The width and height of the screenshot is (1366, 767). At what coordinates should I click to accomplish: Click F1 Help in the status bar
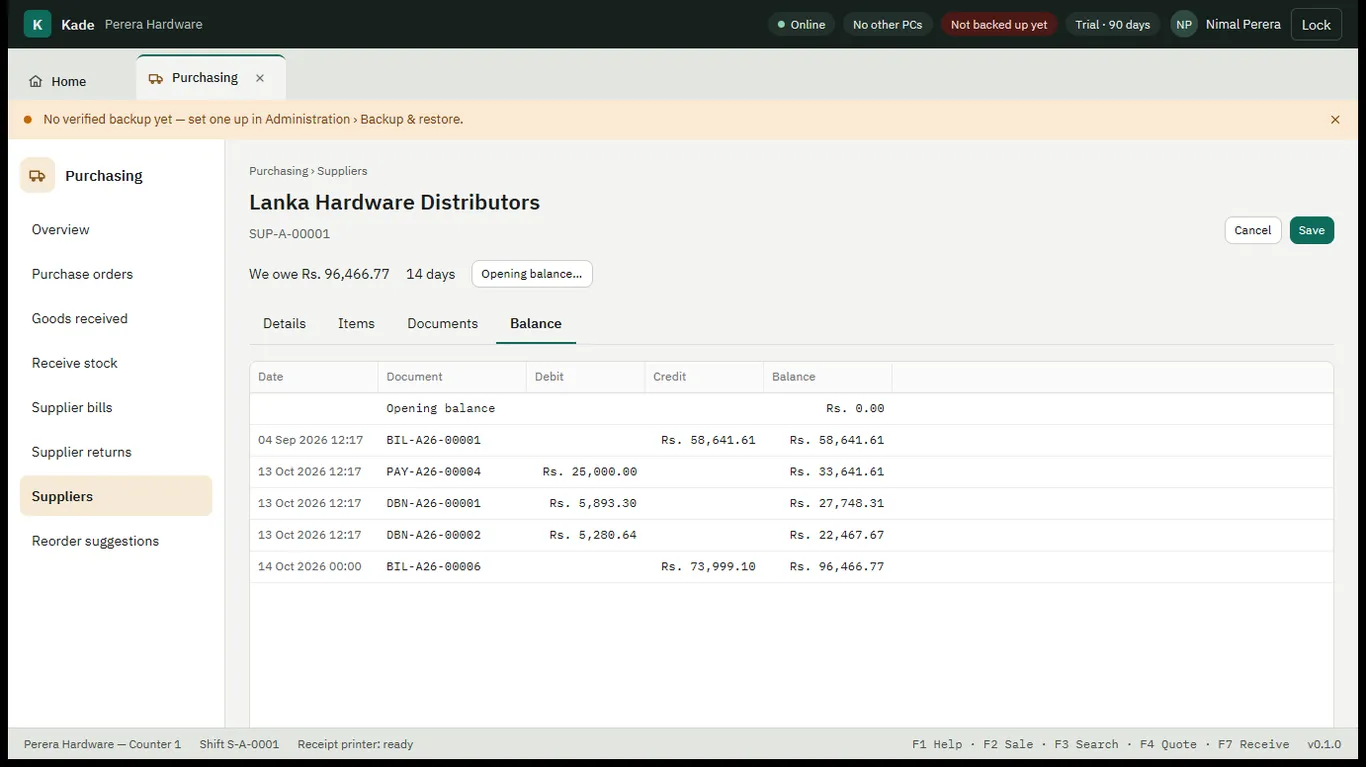click(x=937, y=744)
